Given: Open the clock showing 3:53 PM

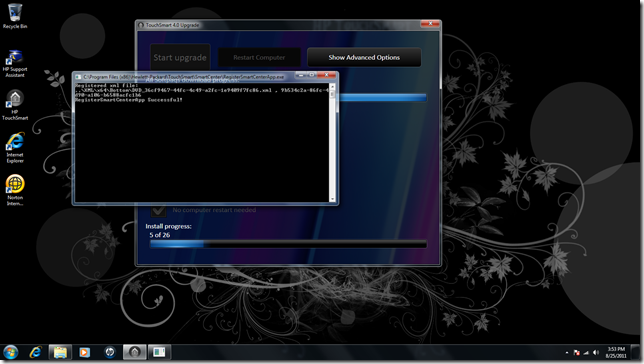Looking at the screenshot, I should click(x=616, y=352).
